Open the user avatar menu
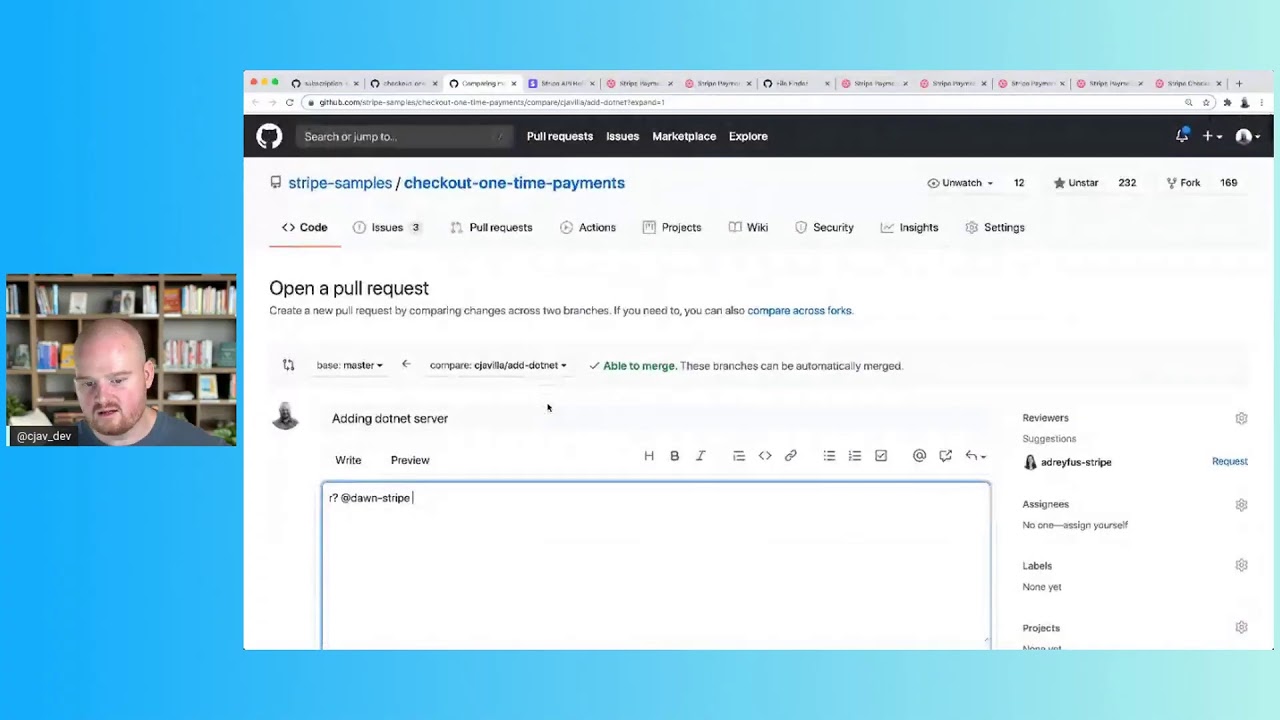The width and height of the screenshot is (1280, 720). pyautogui.click(x=1246, y=136)
